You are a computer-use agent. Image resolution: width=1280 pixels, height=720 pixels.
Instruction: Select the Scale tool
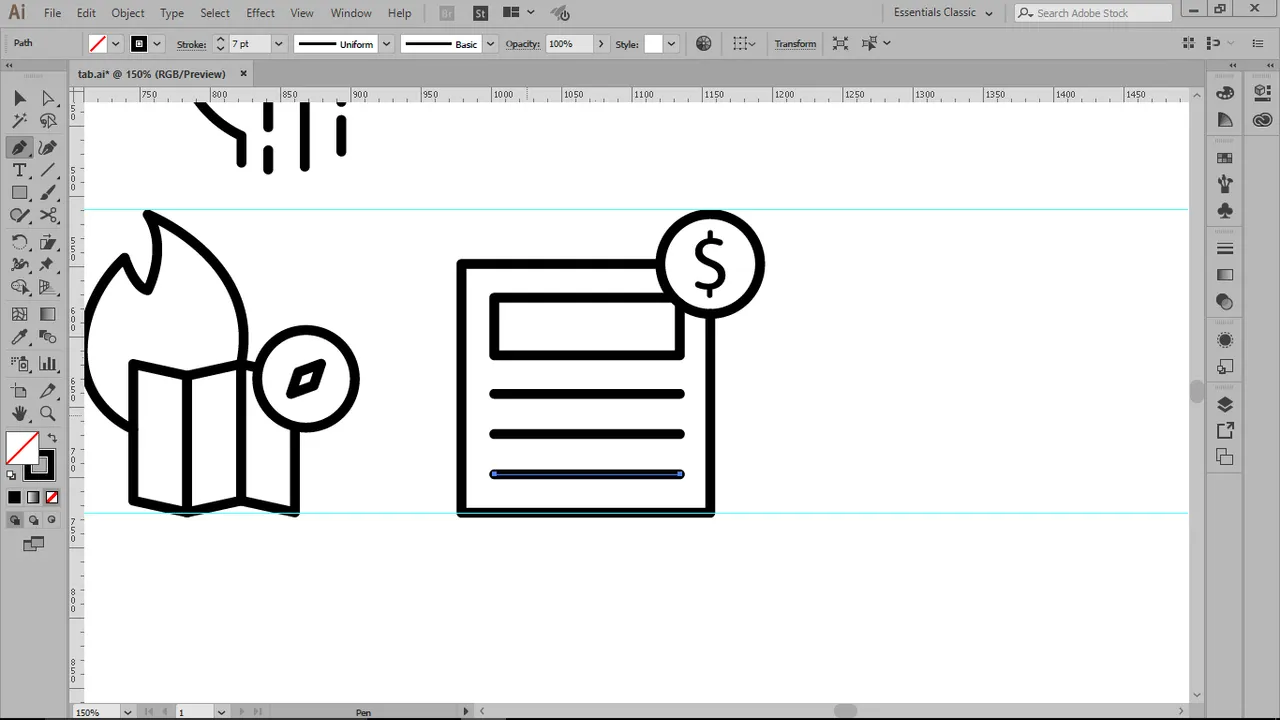pos(47,242)
